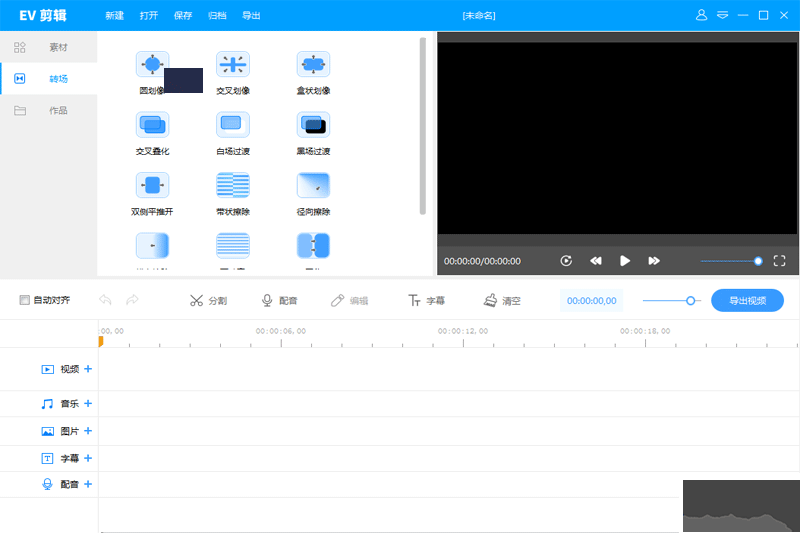Click the 导出视频 button
Viewport: 800px width, 533px height.
coord(747,300)
